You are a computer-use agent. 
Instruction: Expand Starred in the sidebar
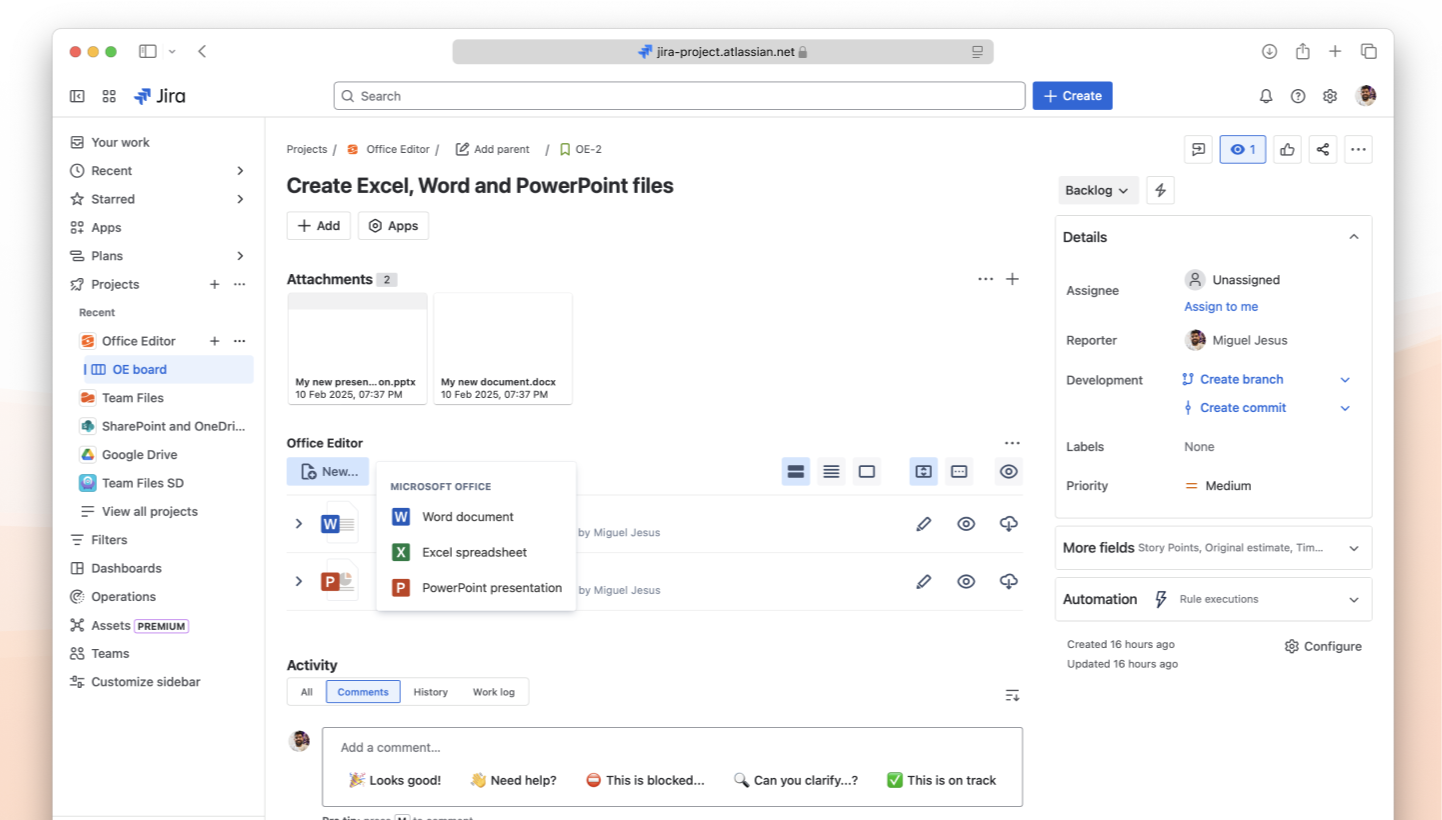240,199
